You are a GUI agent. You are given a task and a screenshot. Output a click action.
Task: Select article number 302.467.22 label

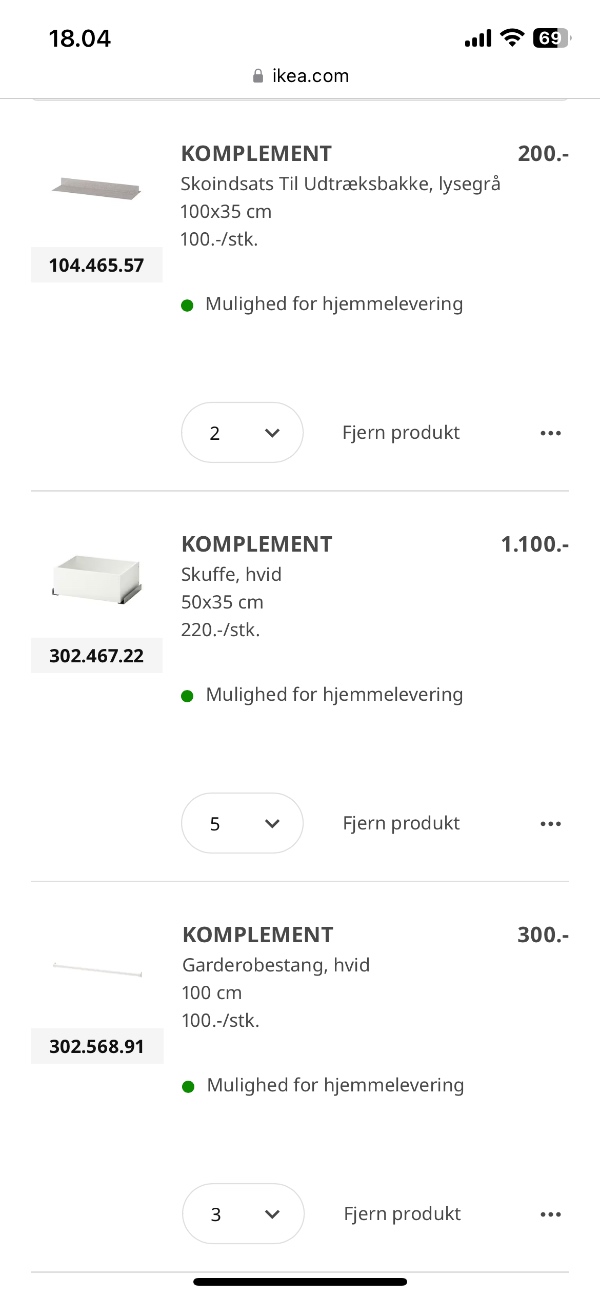tap(96, 655)
